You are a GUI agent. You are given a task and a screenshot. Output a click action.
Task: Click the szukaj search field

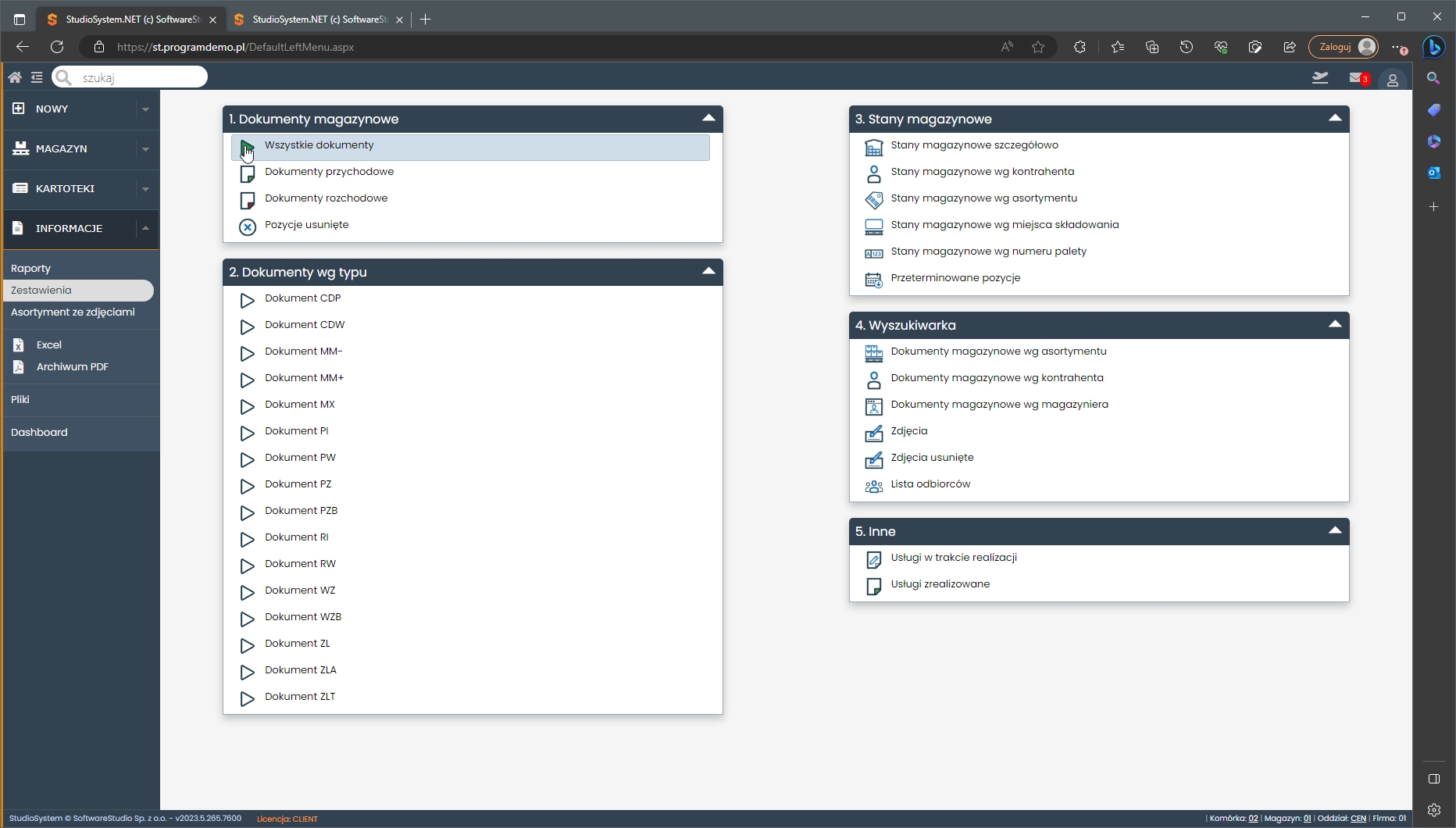click(139, 77)
